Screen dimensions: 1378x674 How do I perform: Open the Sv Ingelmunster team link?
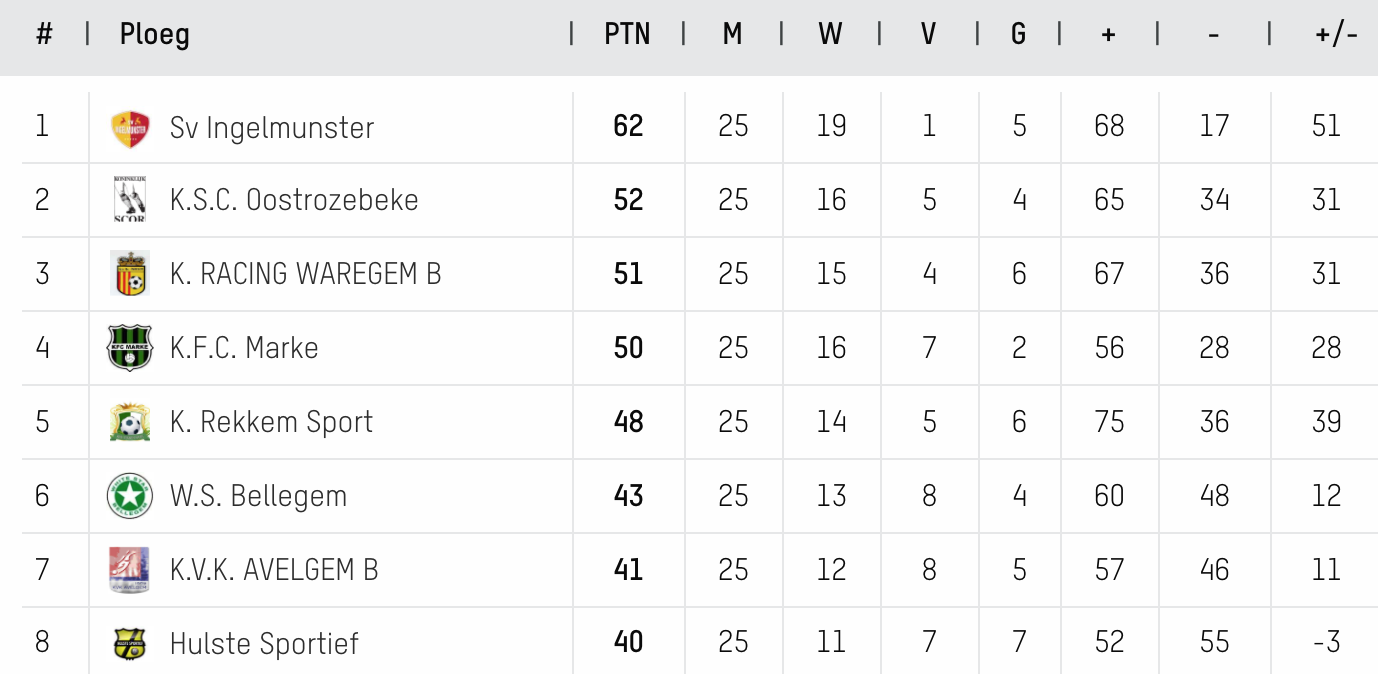[272, 128]
